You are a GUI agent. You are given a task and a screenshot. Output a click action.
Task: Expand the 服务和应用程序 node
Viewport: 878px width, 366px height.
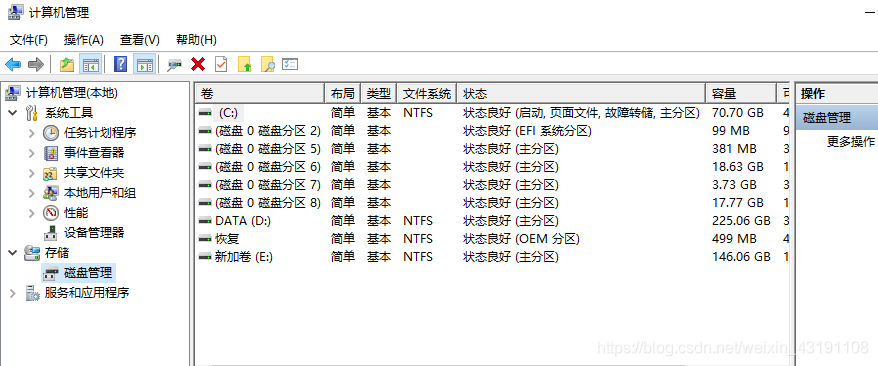[x=12, y=293]
